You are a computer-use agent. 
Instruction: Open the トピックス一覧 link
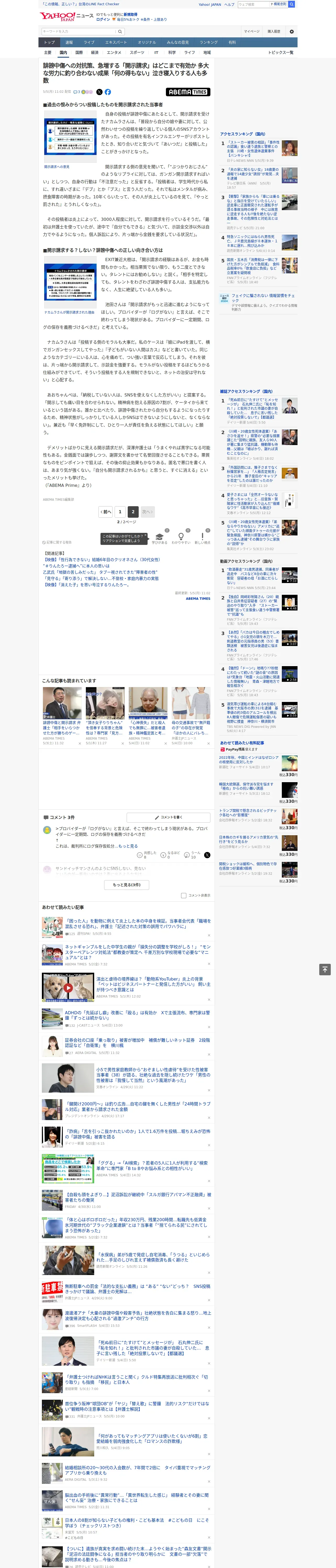[x=281, y=52]
